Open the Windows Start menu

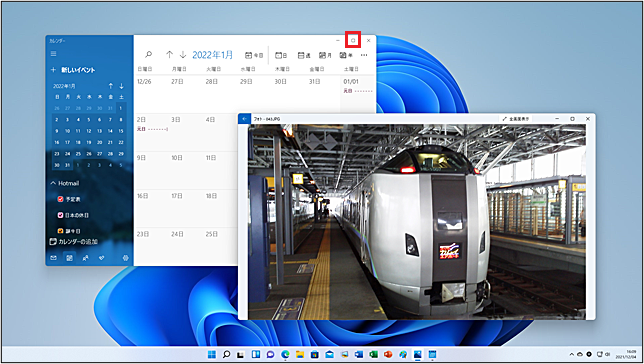[212, 354]
